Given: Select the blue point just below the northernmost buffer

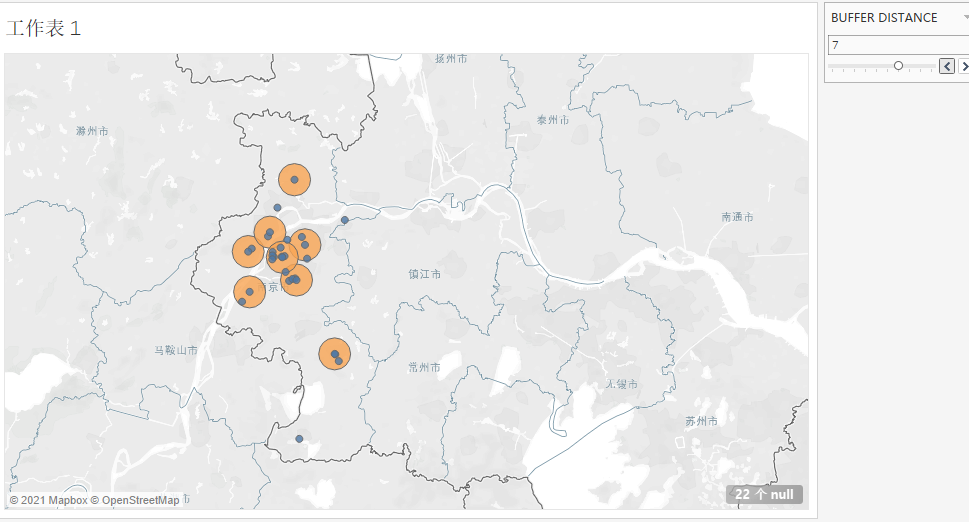Looking at the screenshot, I should [277, 208].
